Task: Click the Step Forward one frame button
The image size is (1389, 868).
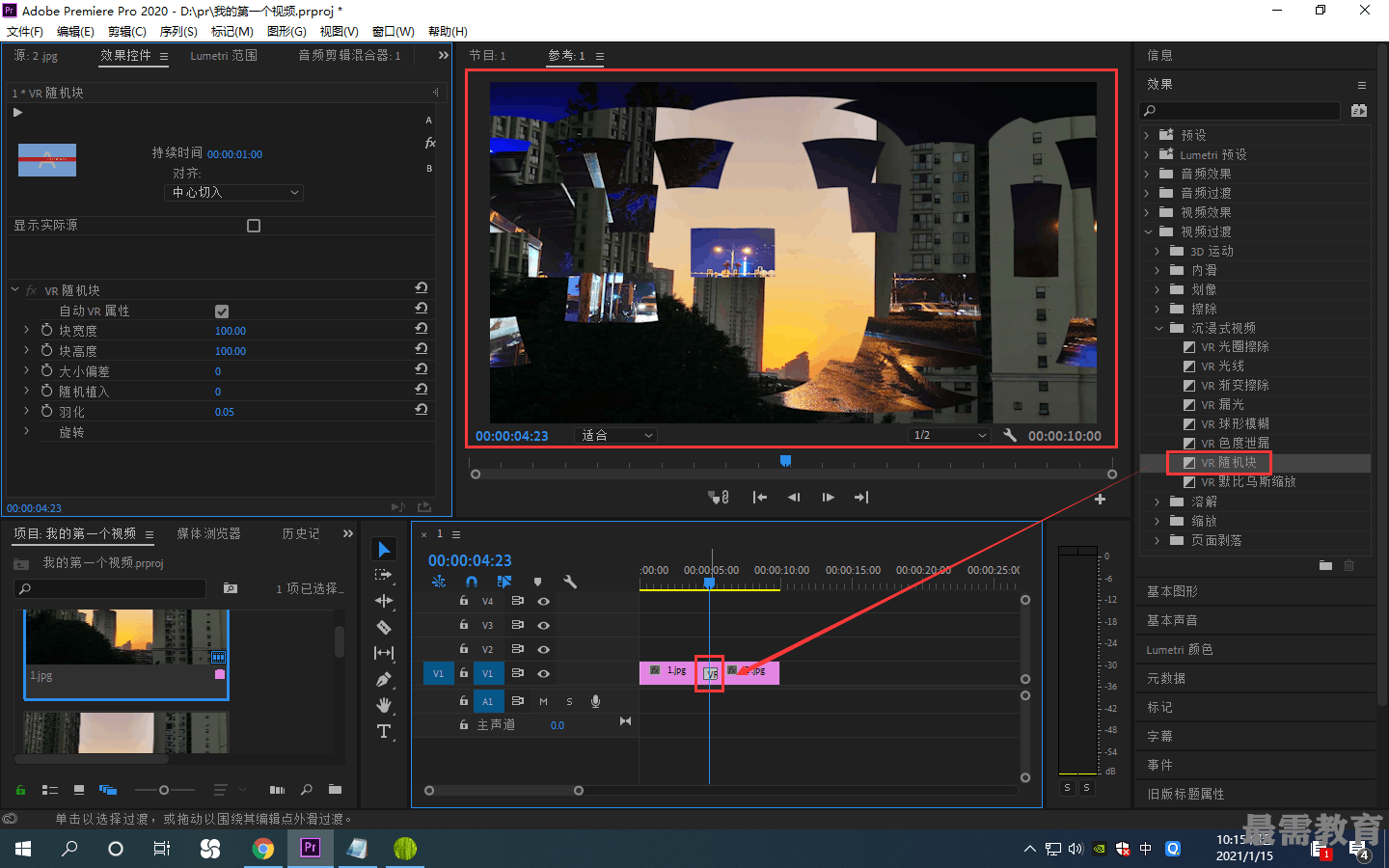Action: 828,498
